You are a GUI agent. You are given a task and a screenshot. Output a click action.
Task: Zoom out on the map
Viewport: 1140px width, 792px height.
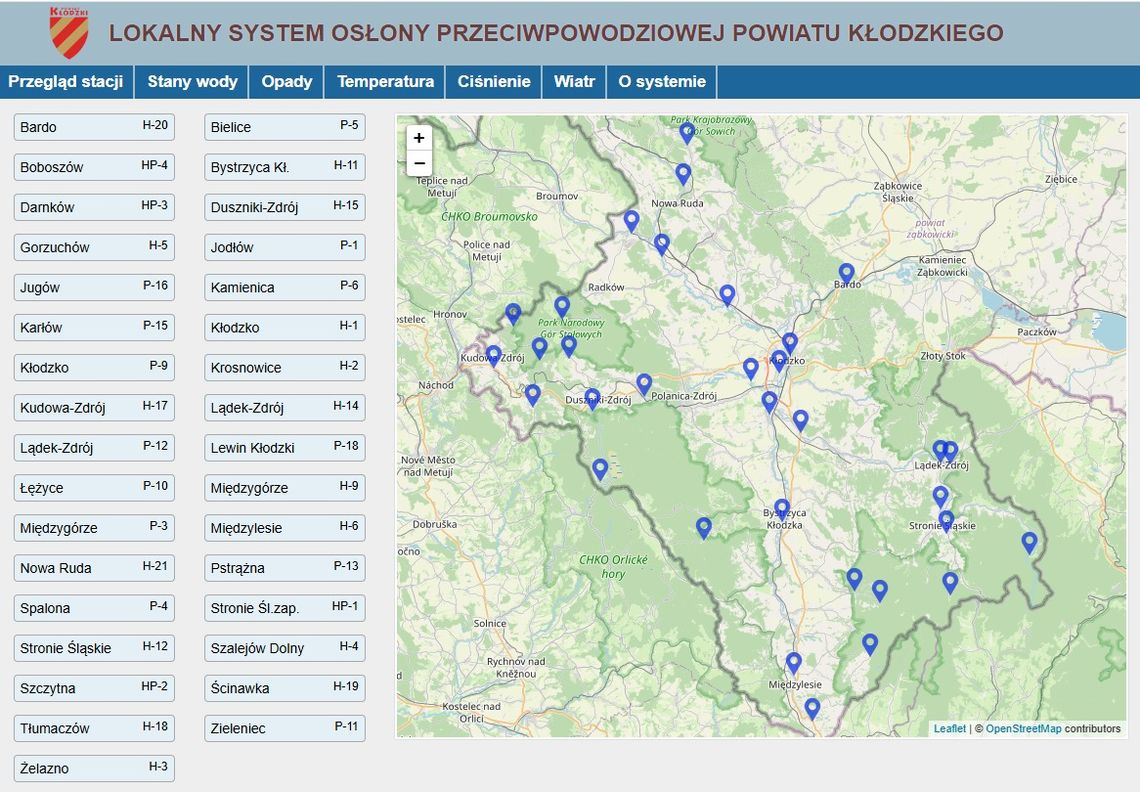tap(420, 162)
